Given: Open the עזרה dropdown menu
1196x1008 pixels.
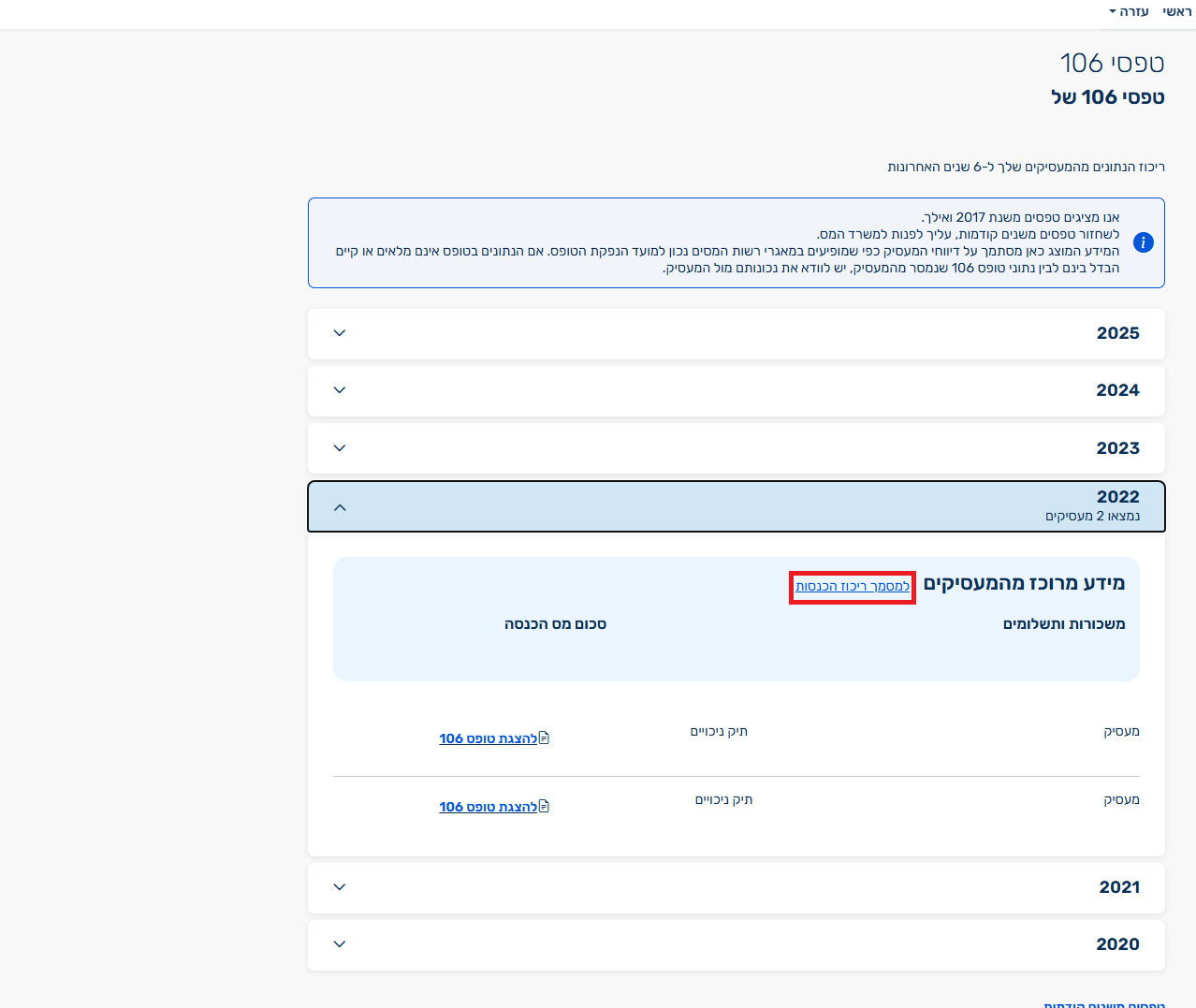Looking at the screenshot, I should click(1129, 11).
